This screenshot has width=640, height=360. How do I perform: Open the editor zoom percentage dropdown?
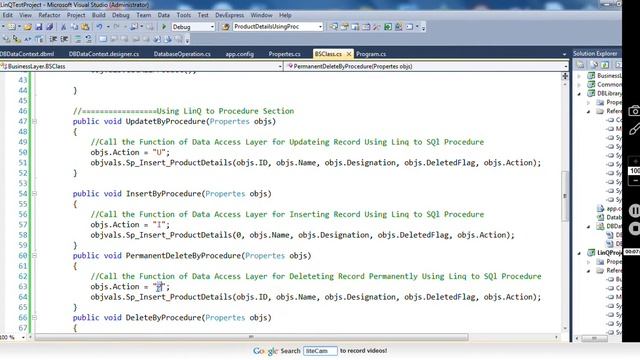[23, 337]
